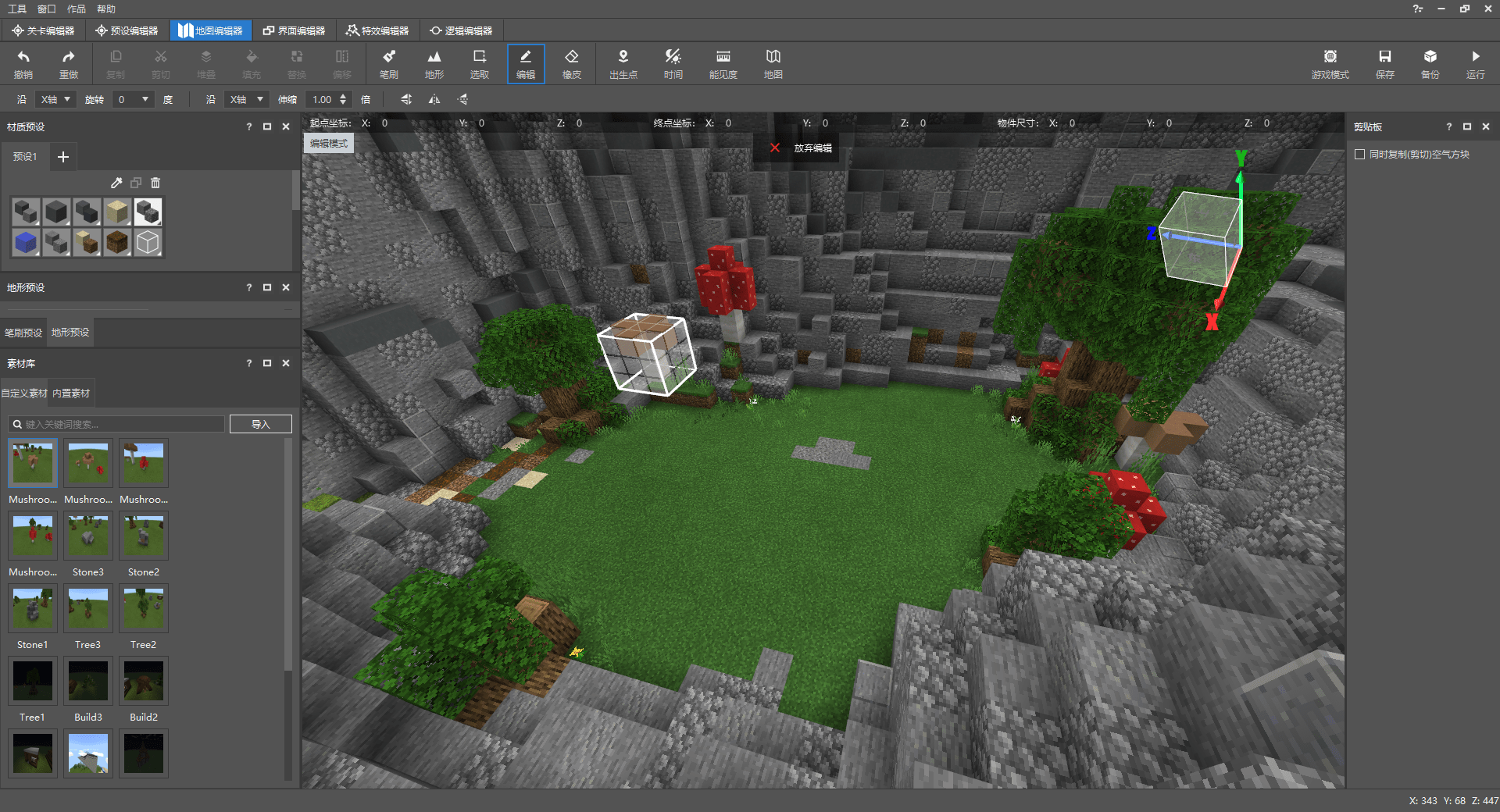Add a new material preset tab
The image size is (1500, 812).
click(63, 157)
